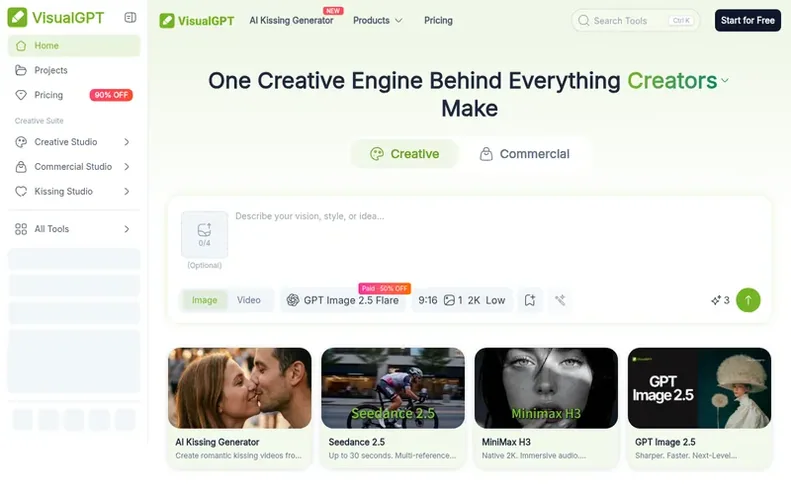Open AI Kissing Generator in top navigation
This screenshot has height=494, width=791.
pos(291,21)
